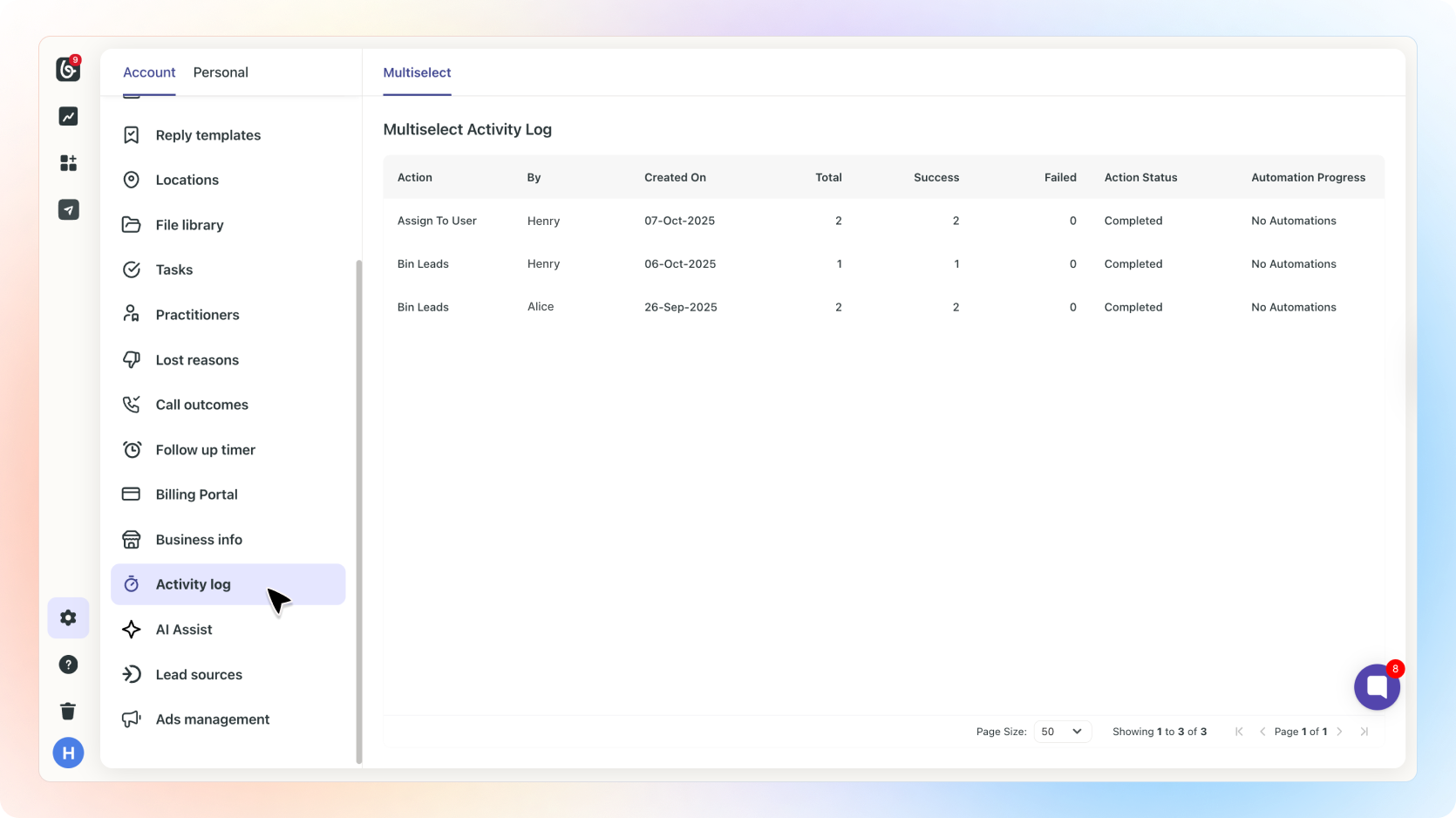Open Follow up timer label
Screen dimensions: 1456x818
(x=206, y=450)
